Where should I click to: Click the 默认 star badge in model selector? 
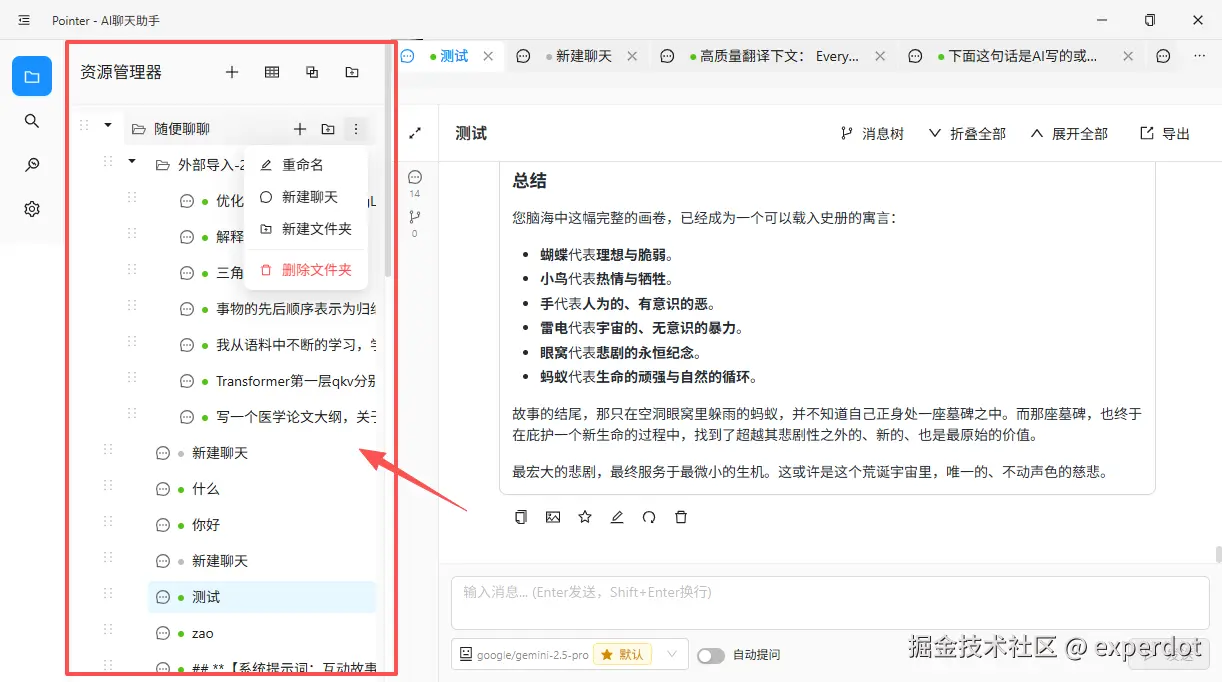tap(623, 655)
